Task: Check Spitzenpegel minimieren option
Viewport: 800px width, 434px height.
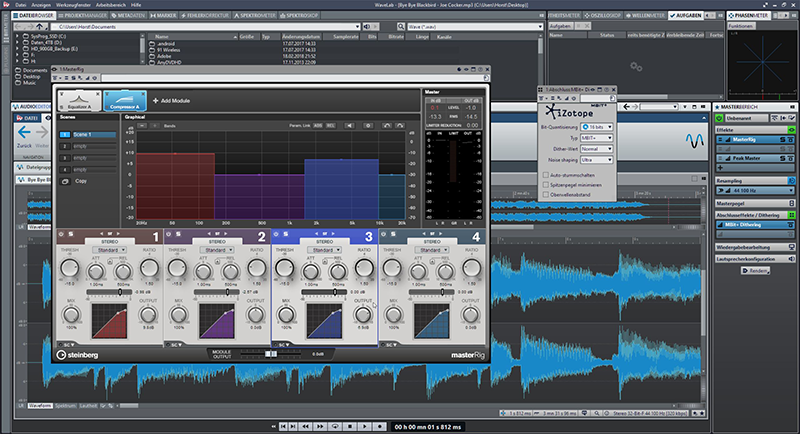Action: (546, 185)
